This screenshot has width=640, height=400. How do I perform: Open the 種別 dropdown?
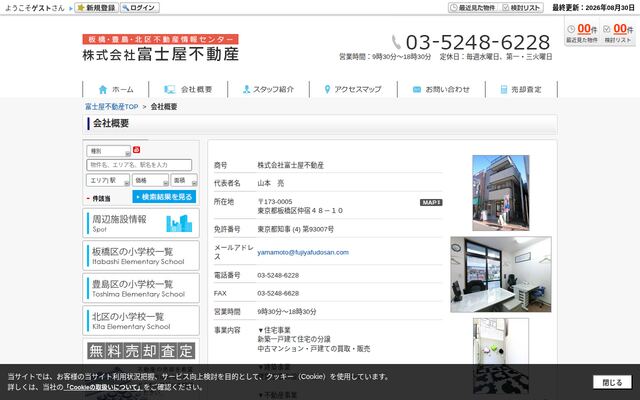click(109, 151)
